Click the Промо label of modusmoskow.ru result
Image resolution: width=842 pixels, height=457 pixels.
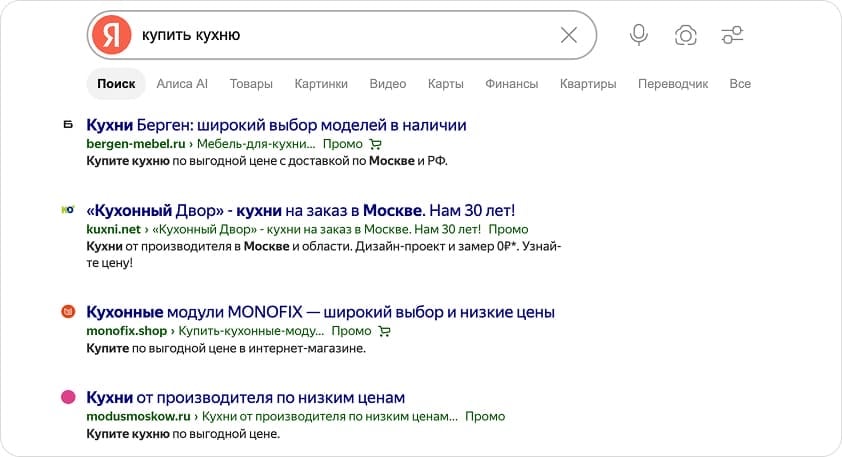pyautogui.click(x=485, y=417)
